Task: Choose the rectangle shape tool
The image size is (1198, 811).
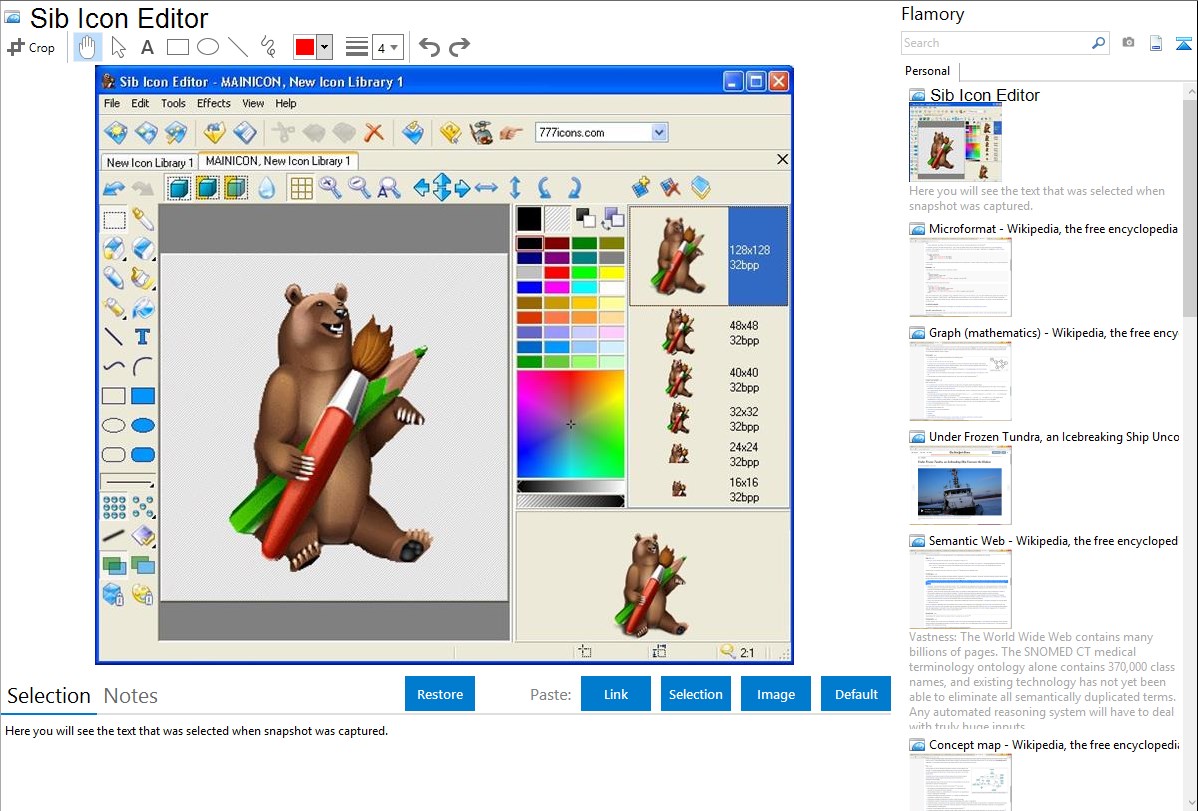Action: point(178,47)
